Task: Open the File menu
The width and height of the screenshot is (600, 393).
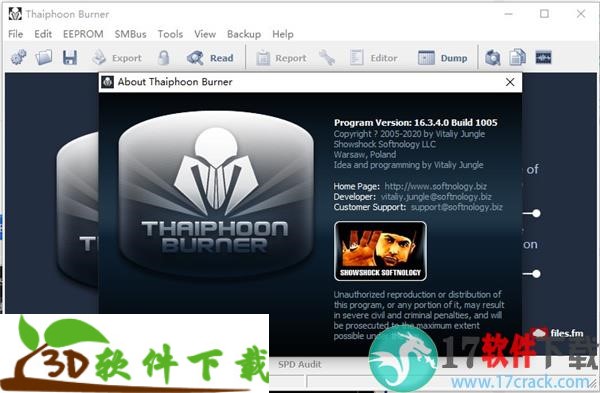Action: [x=15, y=34]
